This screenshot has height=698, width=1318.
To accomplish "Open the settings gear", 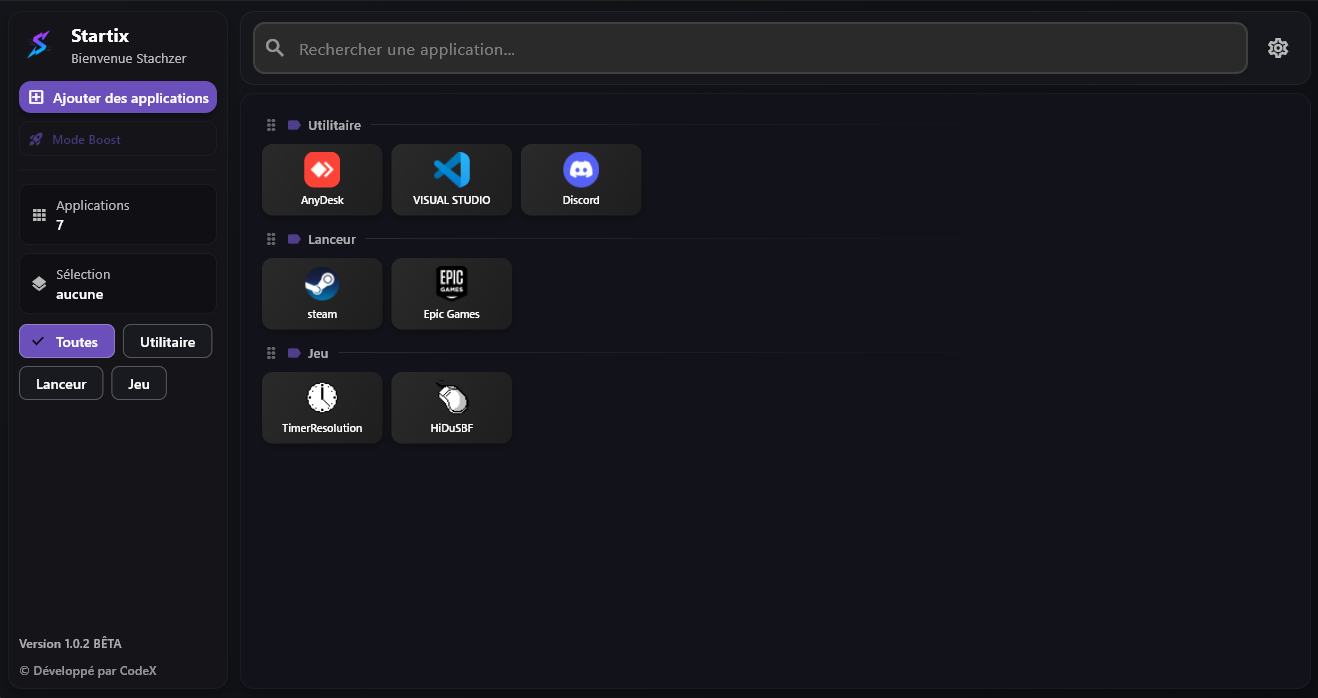I will click(1277, 47).
